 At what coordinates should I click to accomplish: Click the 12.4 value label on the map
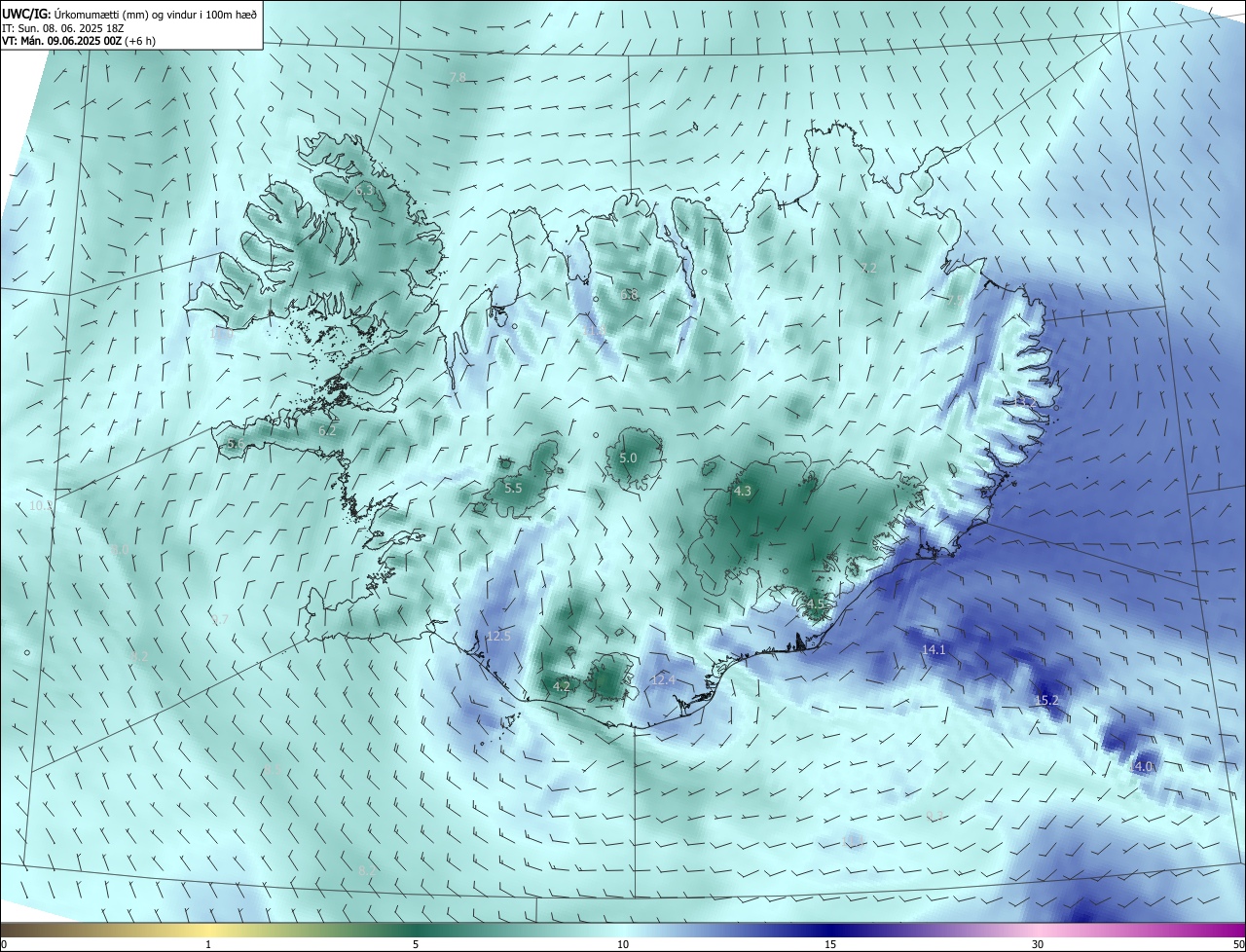click(663, 679)
